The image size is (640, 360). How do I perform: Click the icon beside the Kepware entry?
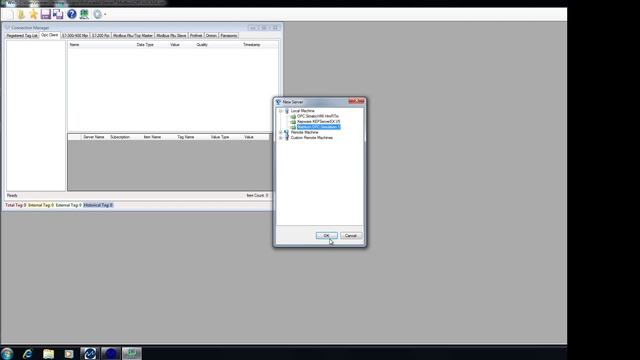pyautogui.click(x=293, y=122)
